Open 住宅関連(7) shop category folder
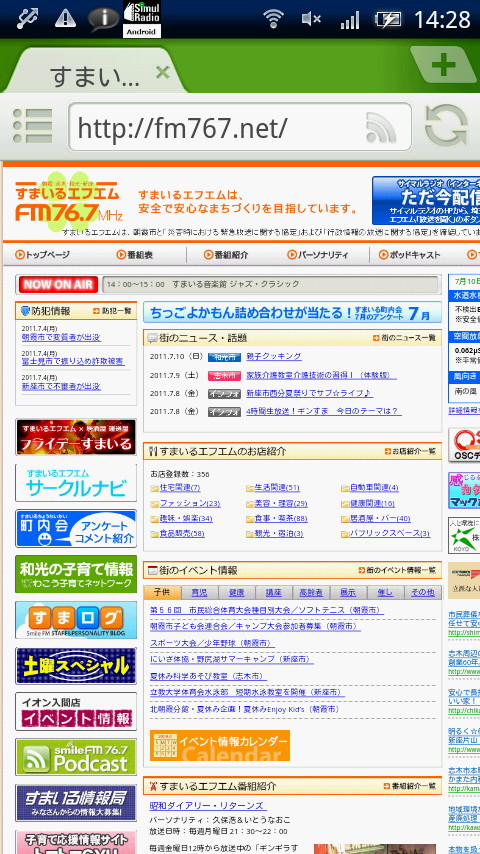Screen dimensions: 480x854 tap(175, 487)
